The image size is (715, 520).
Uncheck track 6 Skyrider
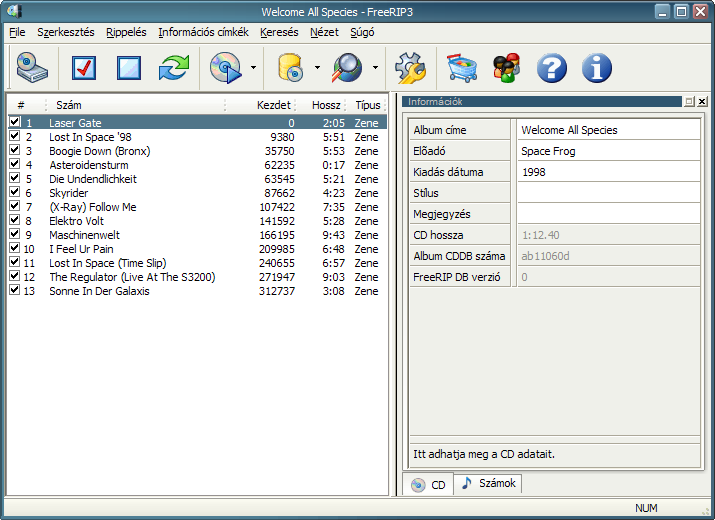click(15, 192)
